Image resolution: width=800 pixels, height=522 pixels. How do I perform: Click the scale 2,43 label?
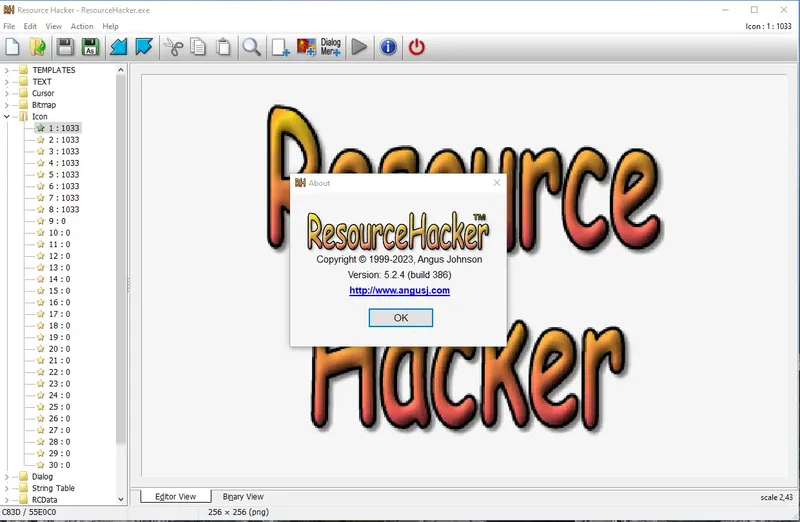[x=777, y=497]
